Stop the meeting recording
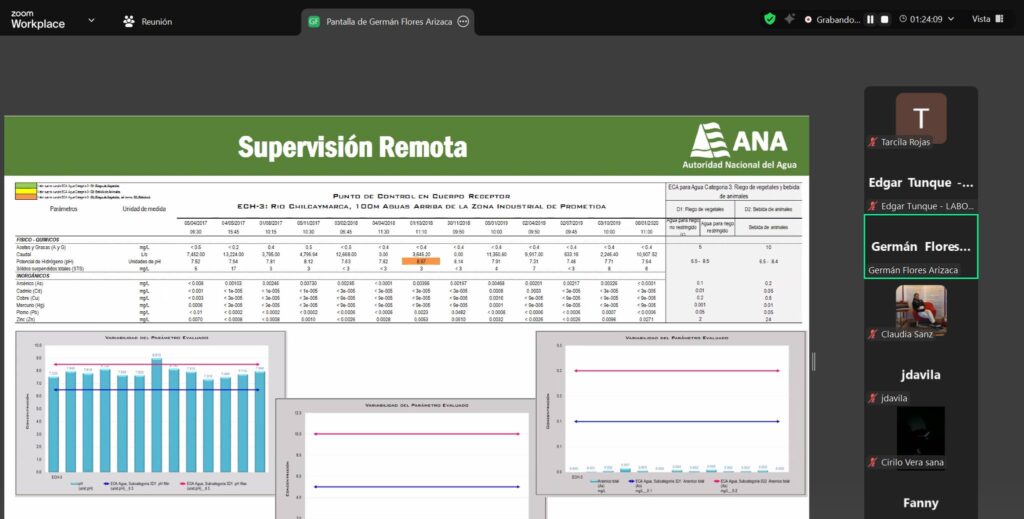This screenshot has height=519, width=1024. [884, 20]
